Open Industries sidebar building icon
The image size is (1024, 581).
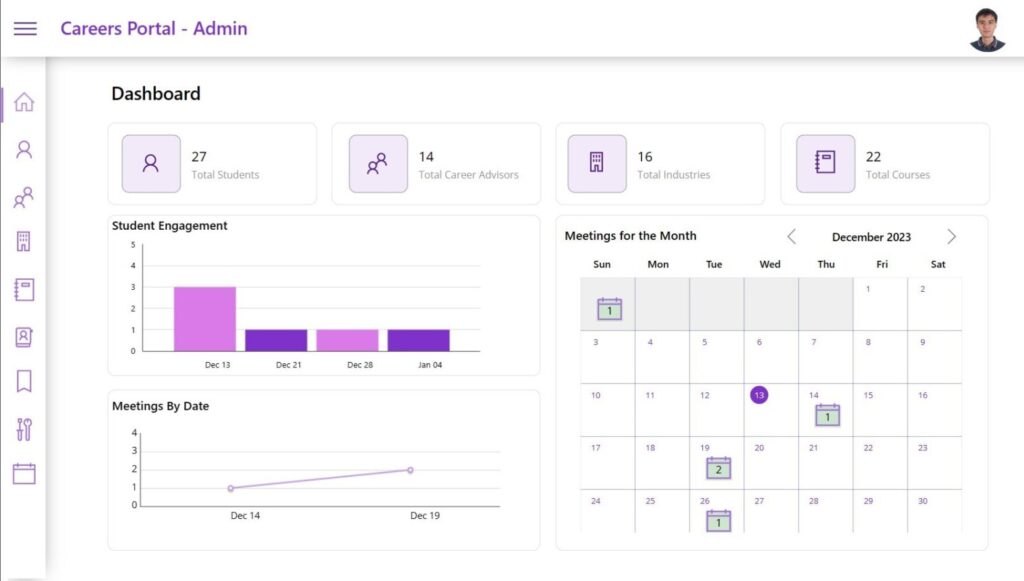click(24, 242)
